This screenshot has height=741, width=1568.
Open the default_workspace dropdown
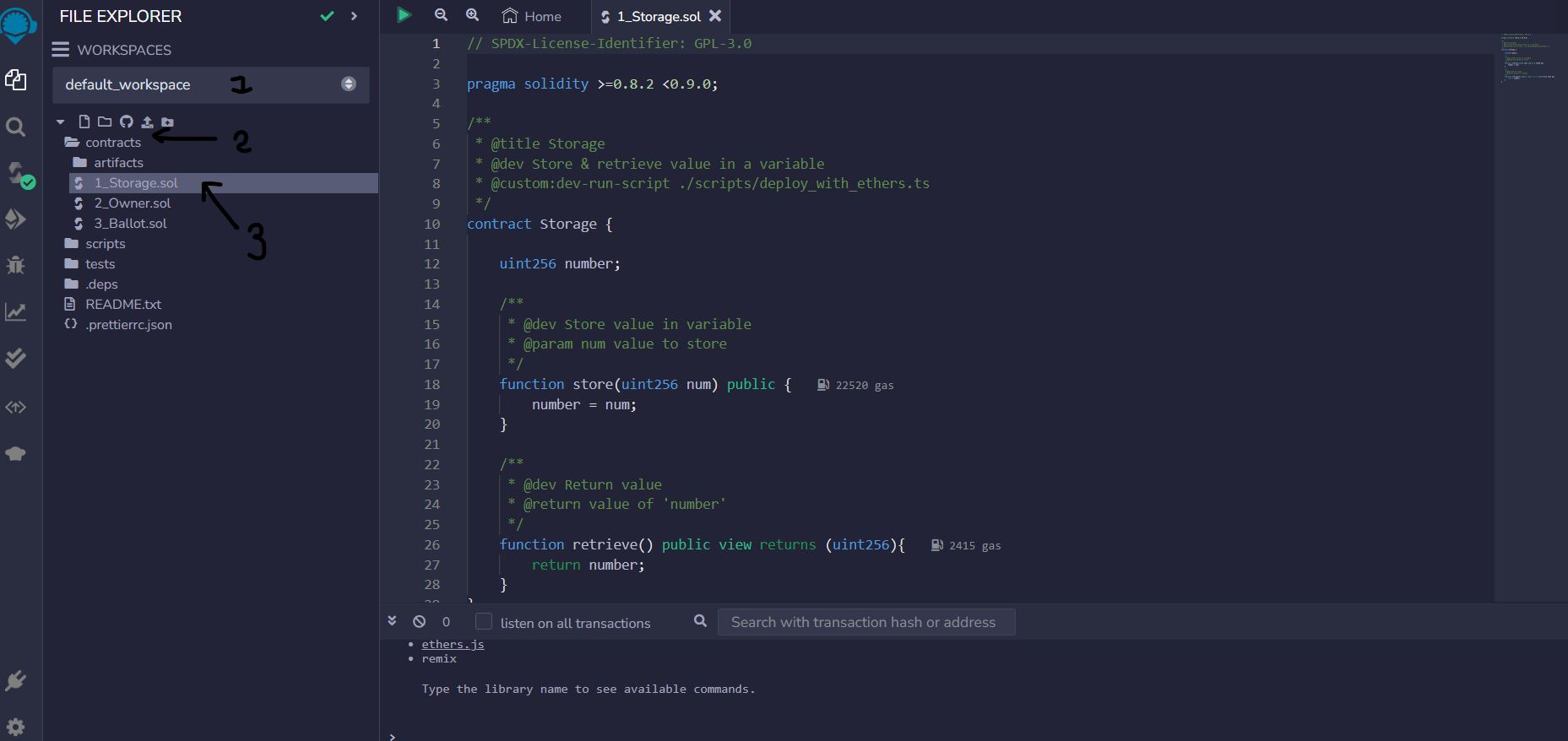(211, 84)
